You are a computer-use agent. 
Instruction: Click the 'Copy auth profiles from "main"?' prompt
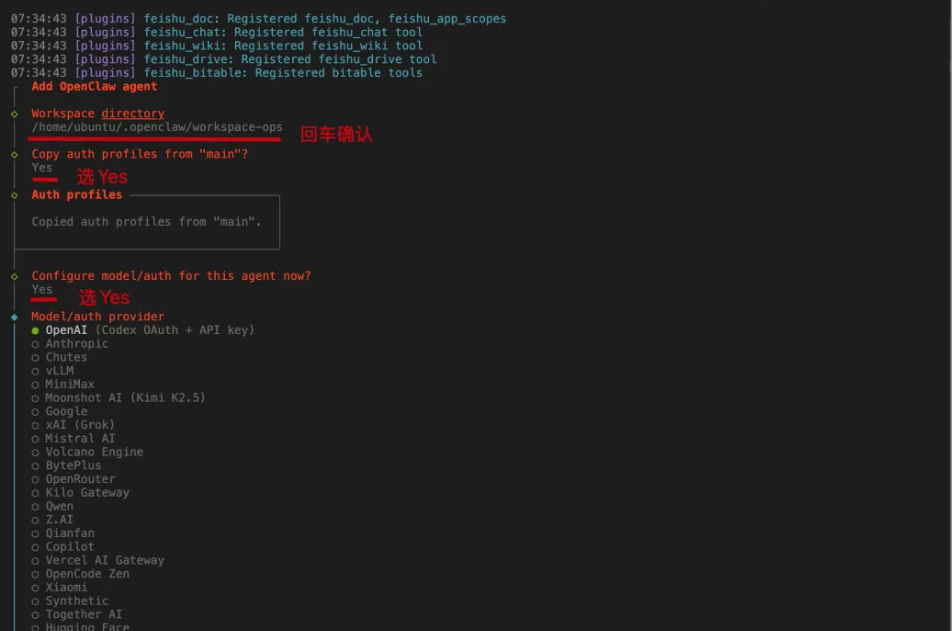[x=140, y=154]
